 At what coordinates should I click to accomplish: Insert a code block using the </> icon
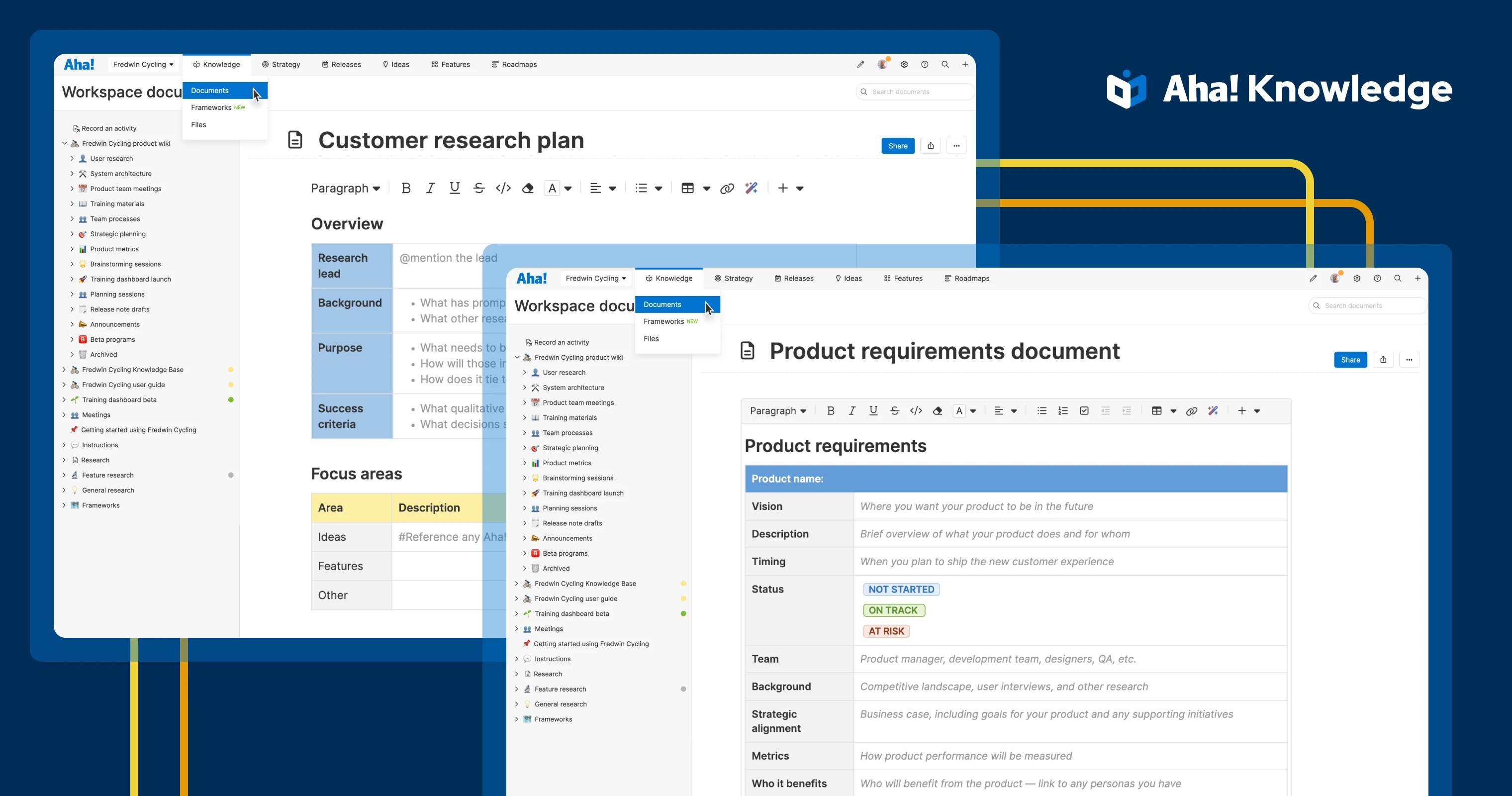[503, 188]
